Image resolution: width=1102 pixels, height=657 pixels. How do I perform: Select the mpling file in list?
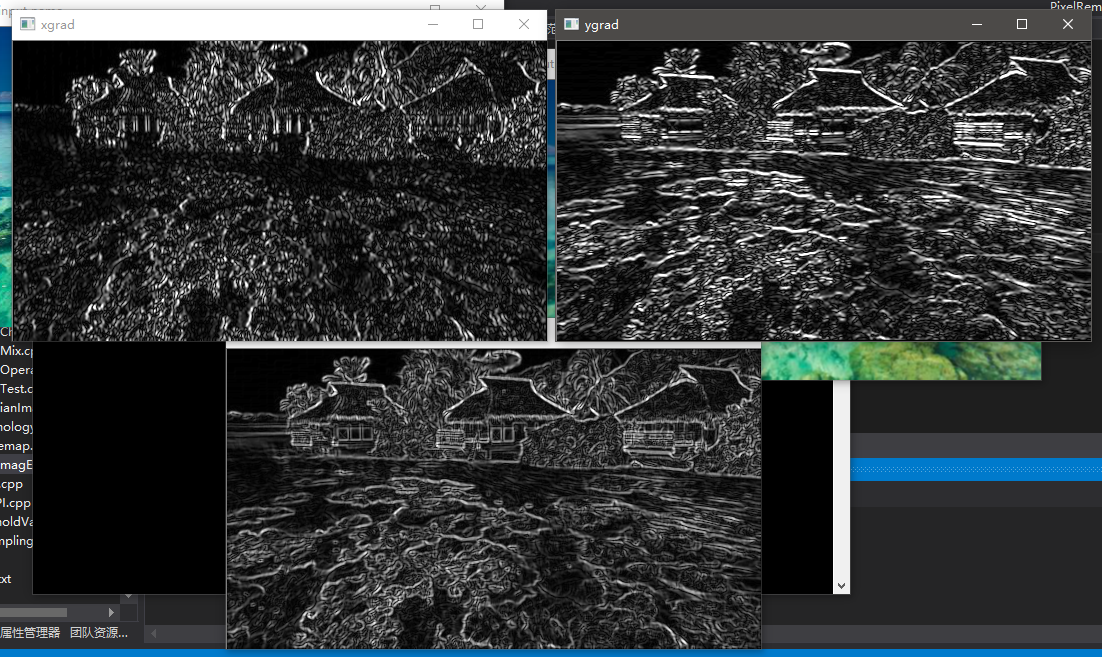[x=16, y=541]
